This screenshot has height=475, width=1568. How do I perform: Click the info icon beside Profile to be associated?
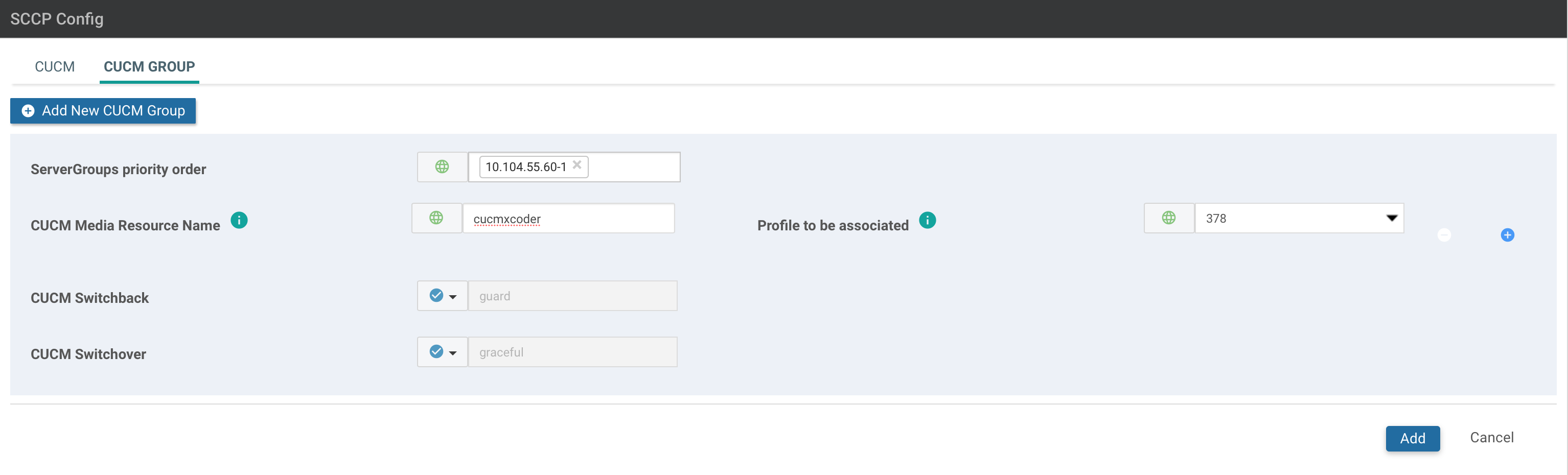(x=928, y=220)
